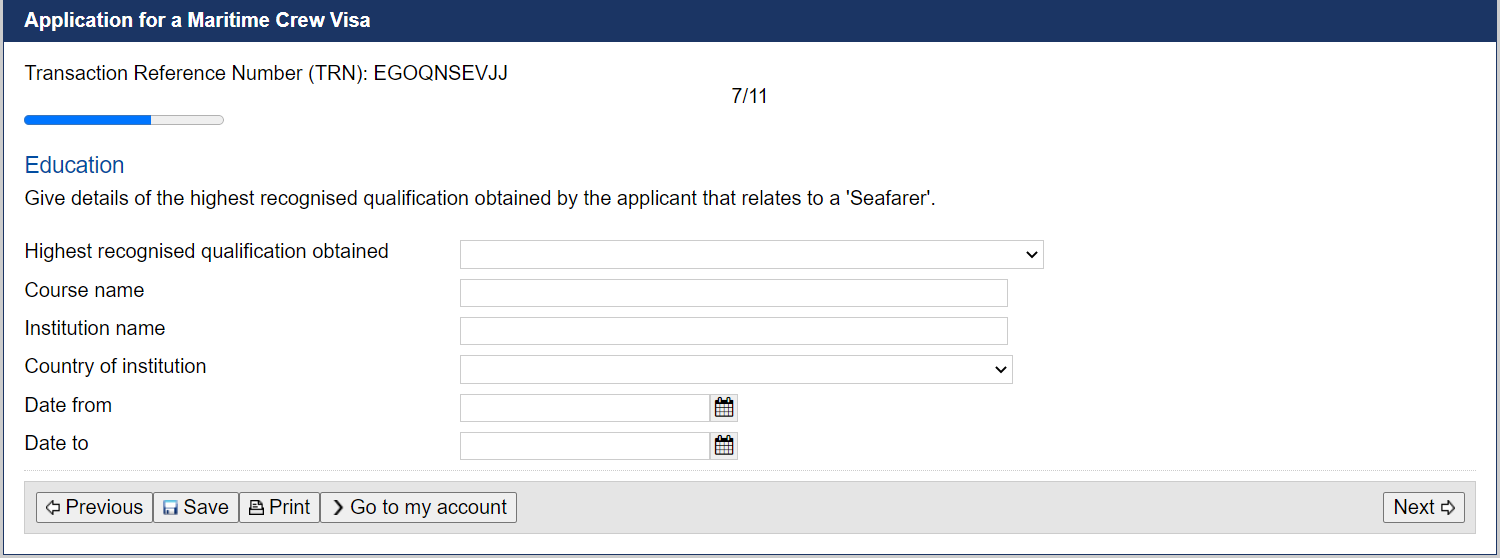Expand the Highest recognised qualification dropdown
This screenshot has height=558, width=1500.
(751, 255)
